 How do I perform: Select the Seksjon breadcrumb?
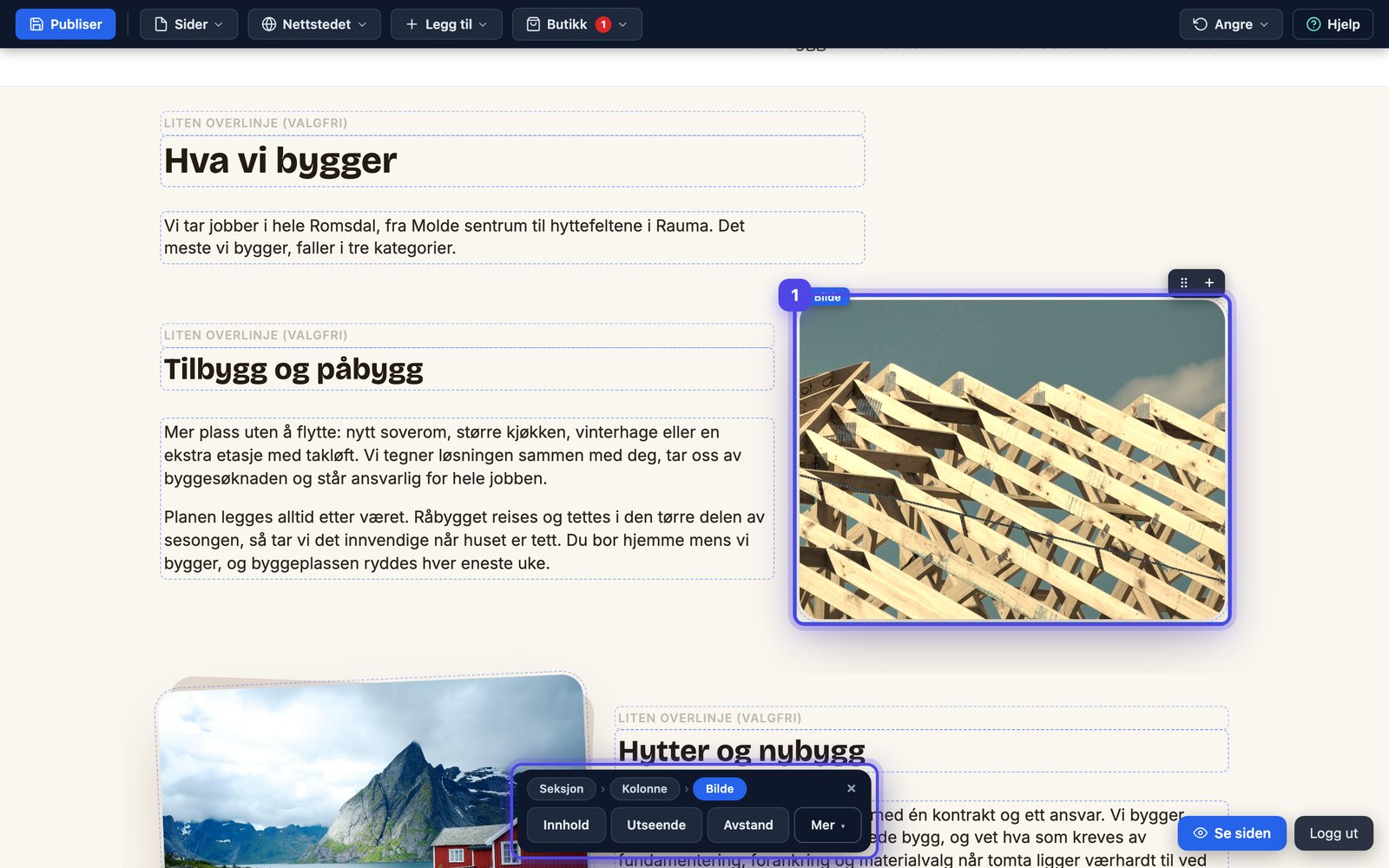561,789
